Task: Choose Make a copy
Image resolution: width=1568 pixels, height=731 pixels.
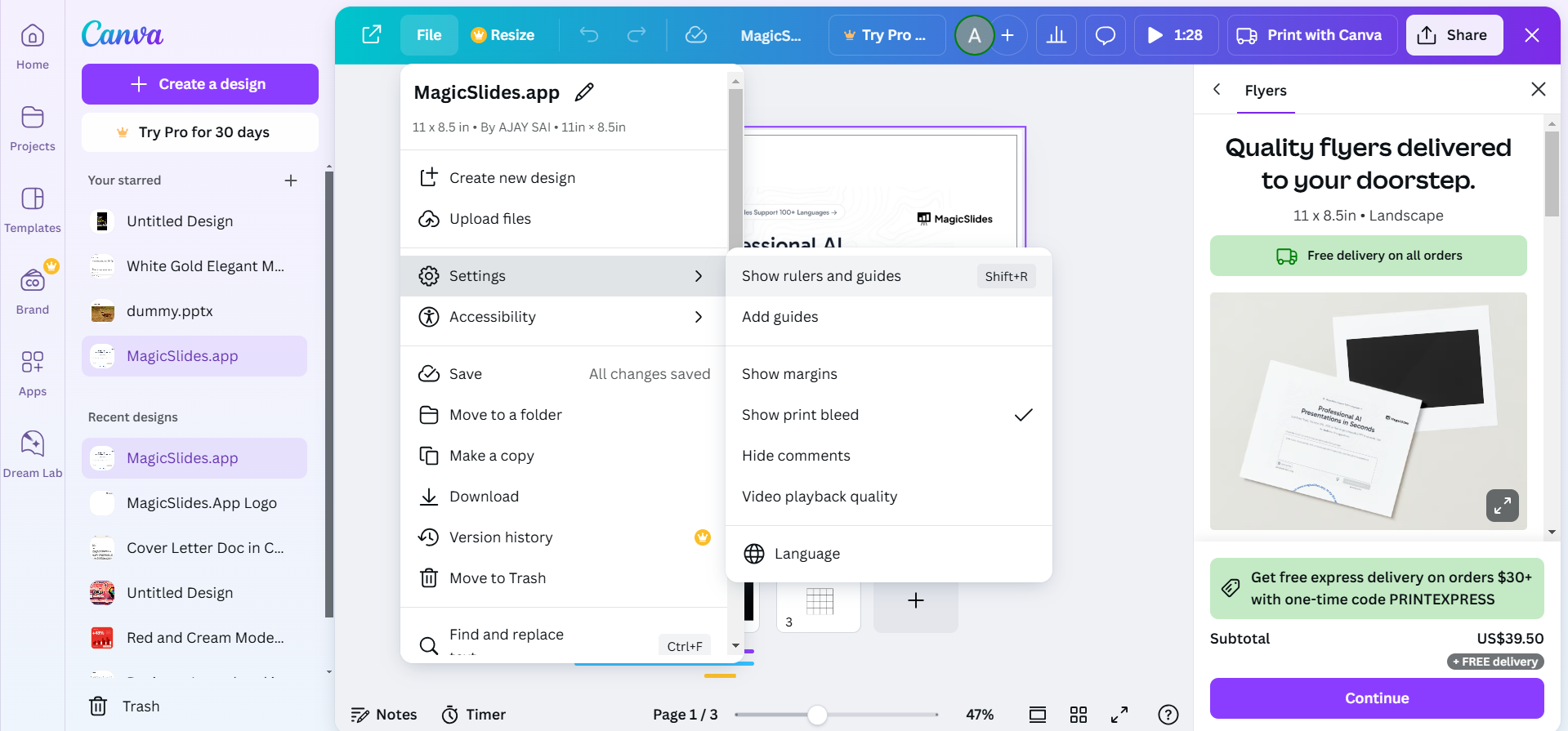Action: pos(564,456)
